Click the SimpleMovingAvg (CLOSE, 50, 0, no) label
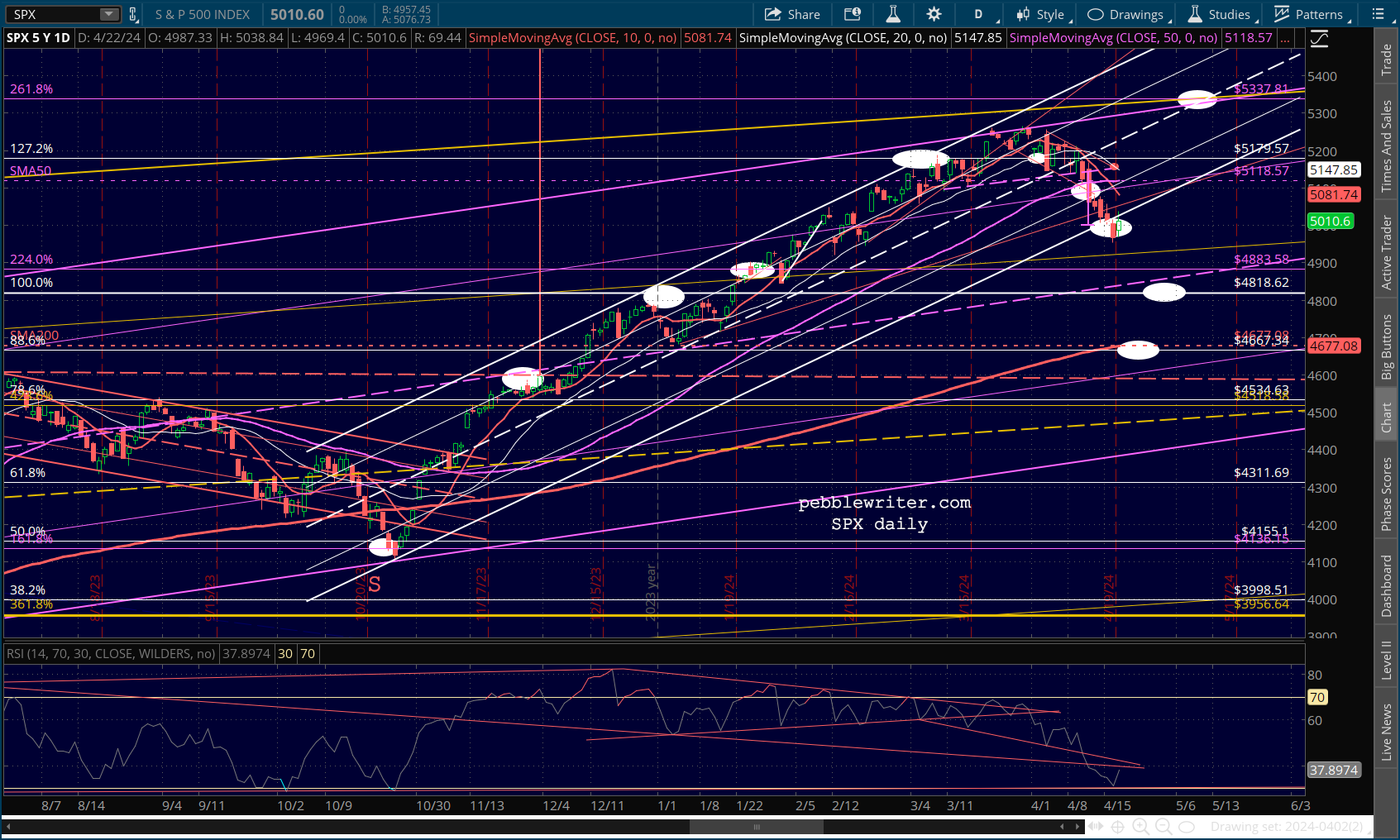 1113,38
